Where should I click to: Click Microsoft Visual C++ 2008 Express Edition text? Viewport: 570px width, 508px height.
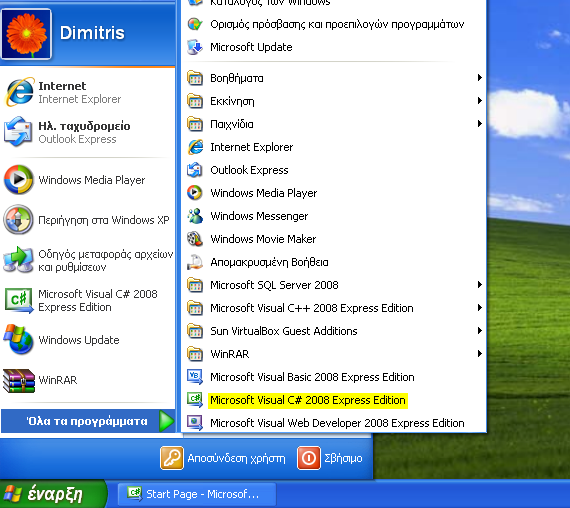coord(312,308)
